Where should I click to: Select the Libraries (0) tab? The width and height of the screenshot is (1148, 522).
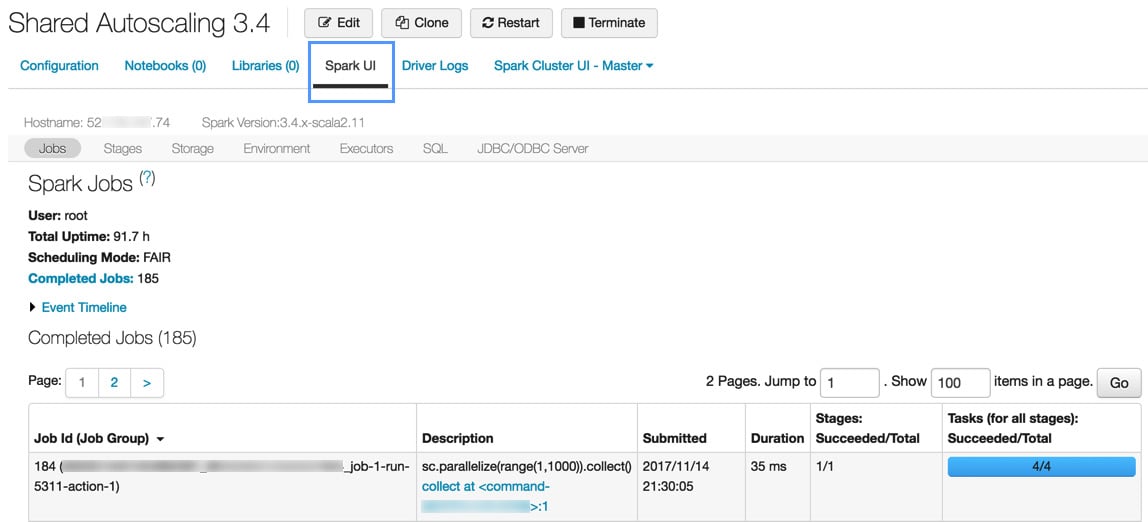click(265, 66)
